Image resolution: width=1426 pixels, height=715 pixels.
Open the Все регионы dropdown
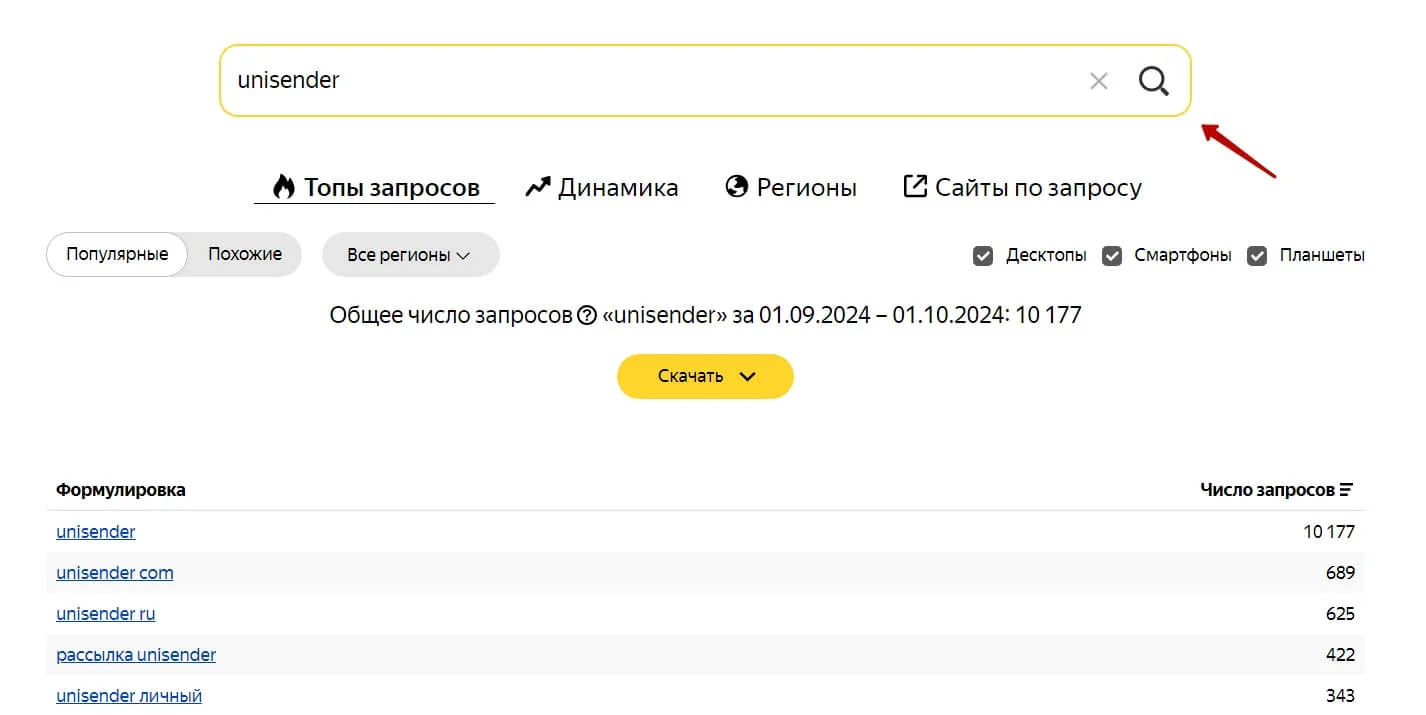point(410,255)
